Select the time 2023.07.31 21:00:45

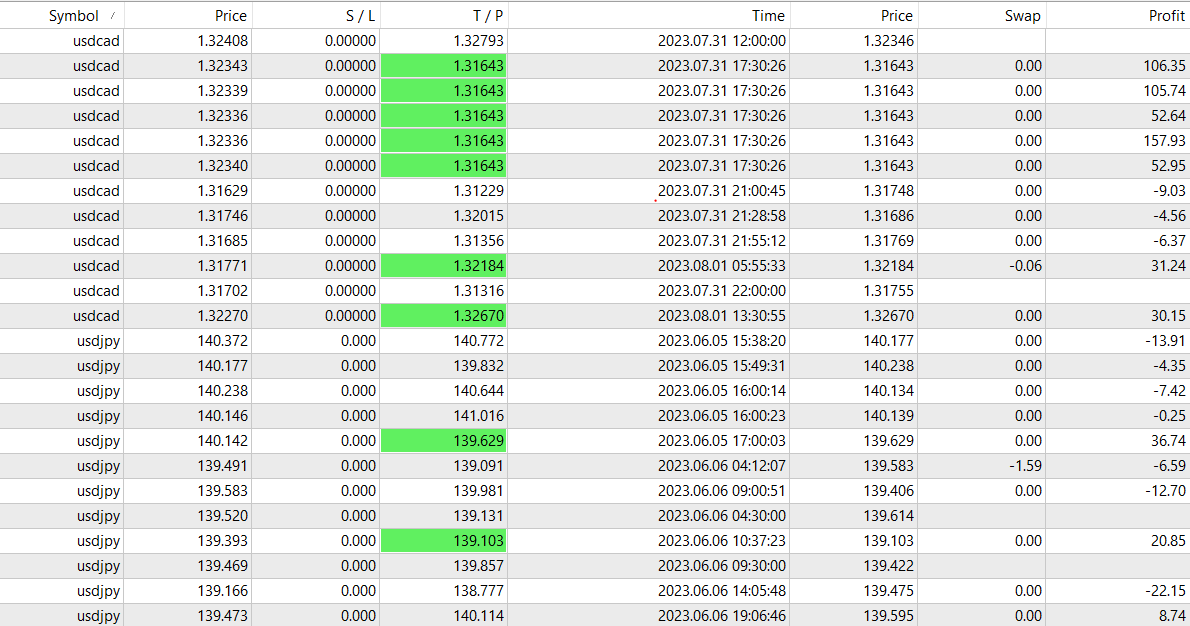[722, 191]
